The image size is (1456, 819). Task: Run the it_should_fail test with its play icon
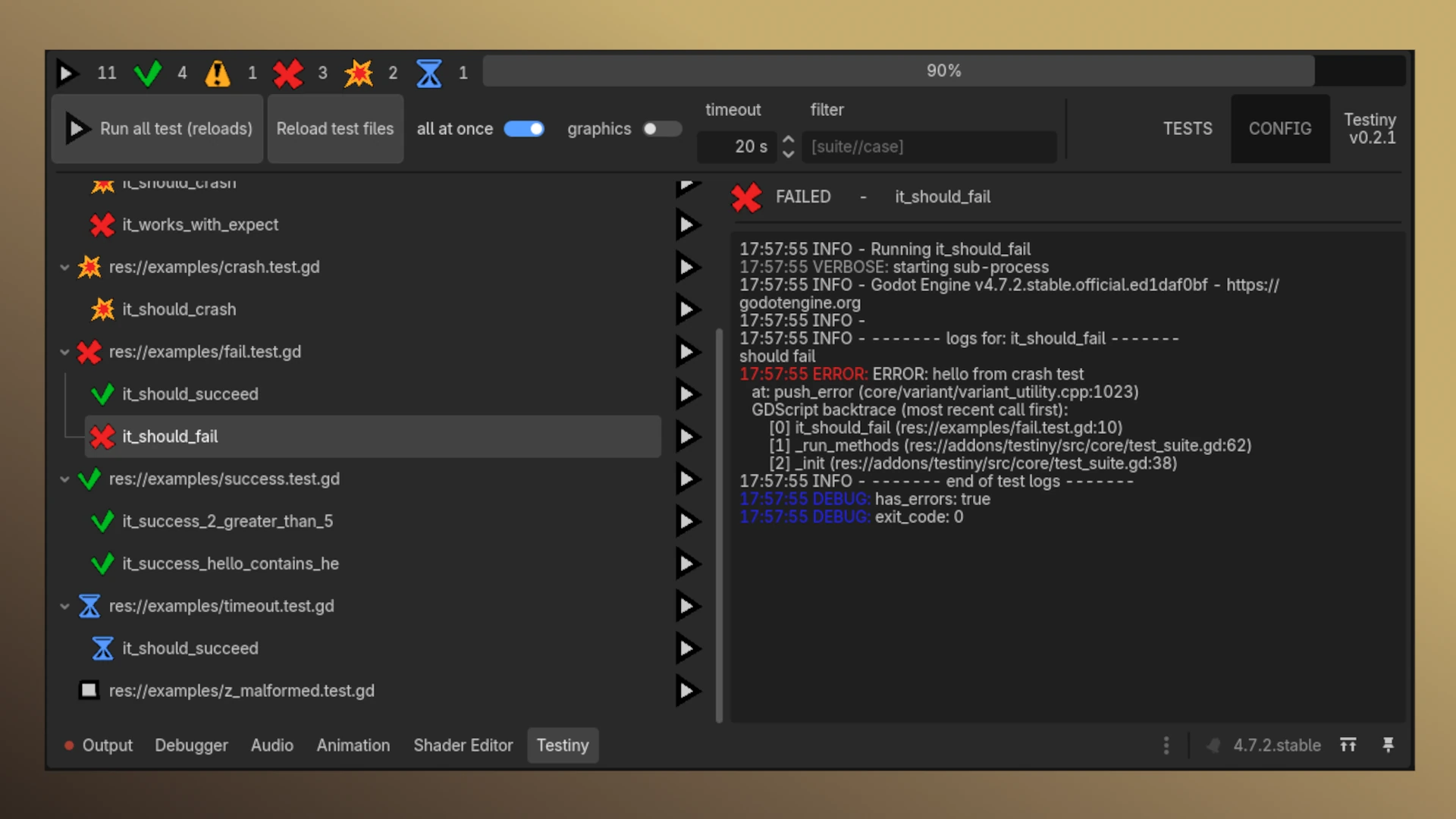click(687, 436)
